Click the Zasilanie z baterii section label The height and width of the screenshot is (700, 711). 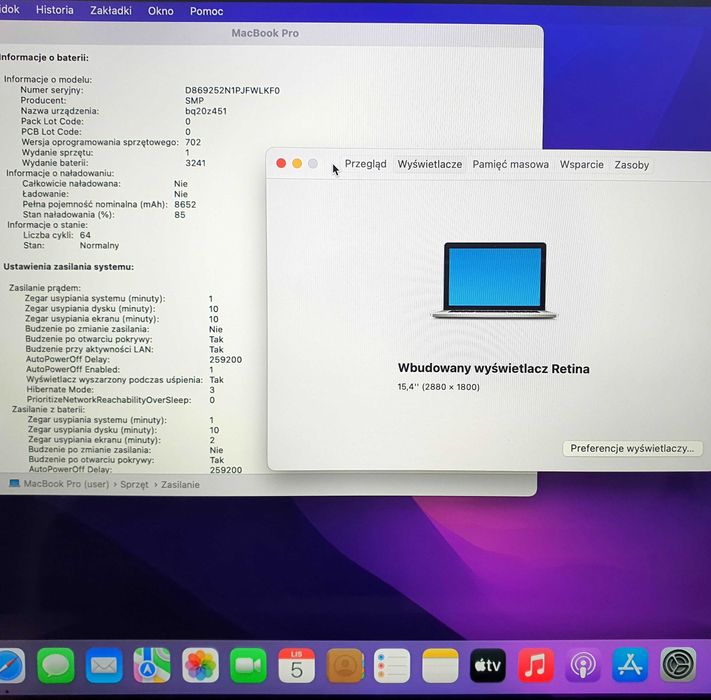(x=48, y=409)
